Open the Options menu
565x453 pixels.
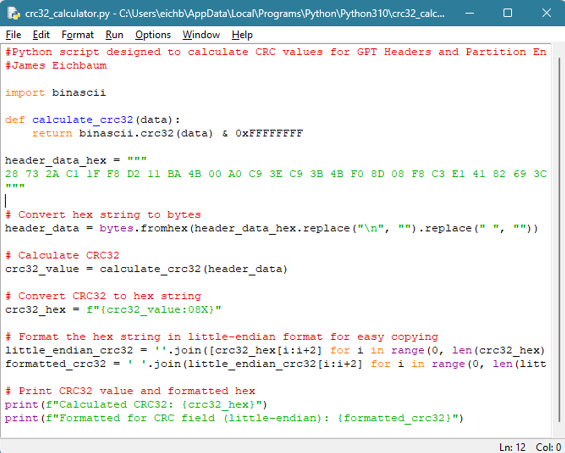(x=153, y=35)
